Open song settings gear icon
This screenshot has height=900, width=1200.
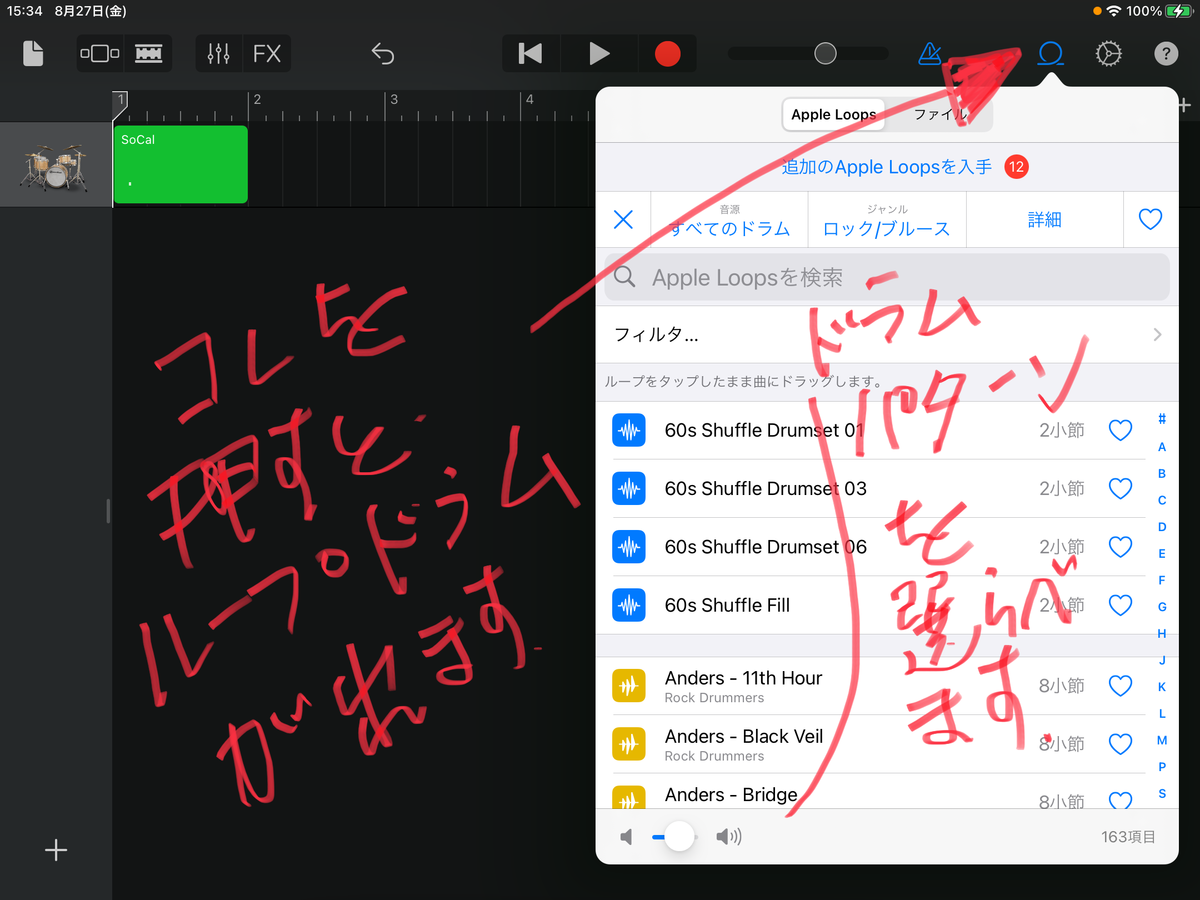point(1108,53)
